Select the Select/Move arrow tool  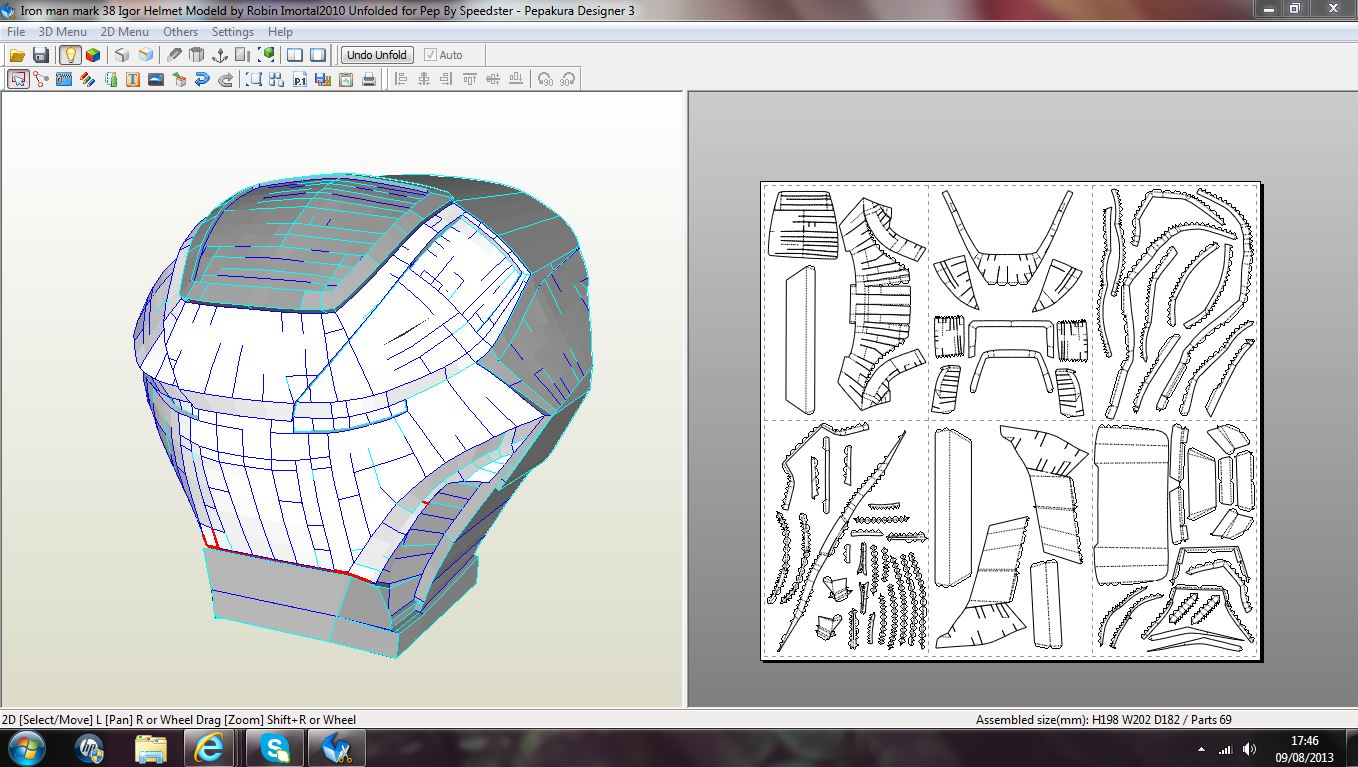(x=17, y=79)
